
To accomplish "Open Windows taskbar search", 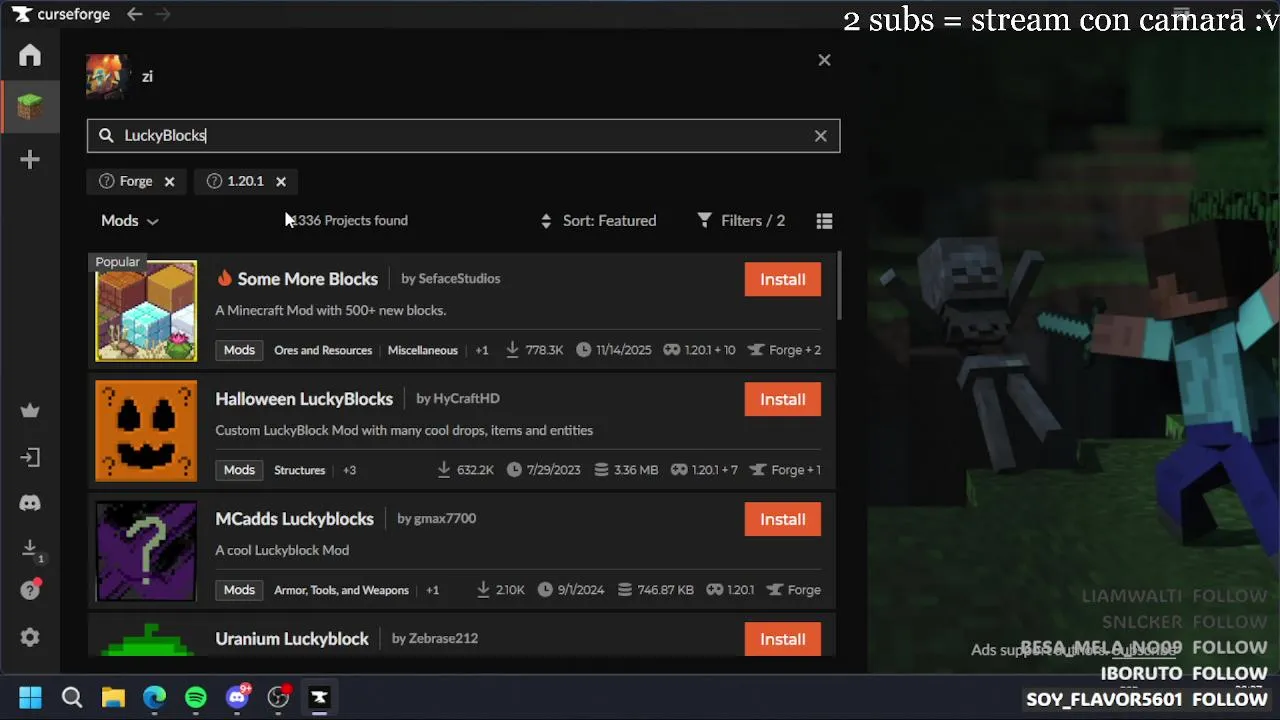I will click(x=72, y=697).
